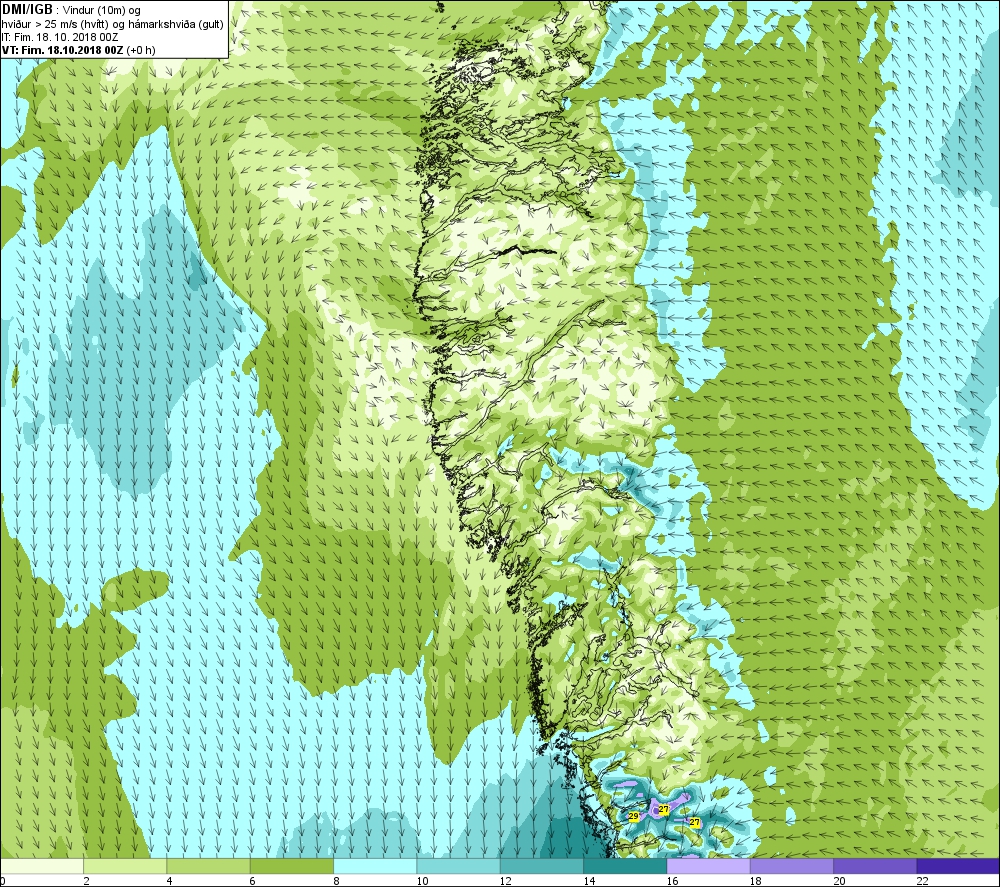Screen dimensions: 1000x887
Task: Click the dark indigo legend swatch above 22
Action: (957, 866)
